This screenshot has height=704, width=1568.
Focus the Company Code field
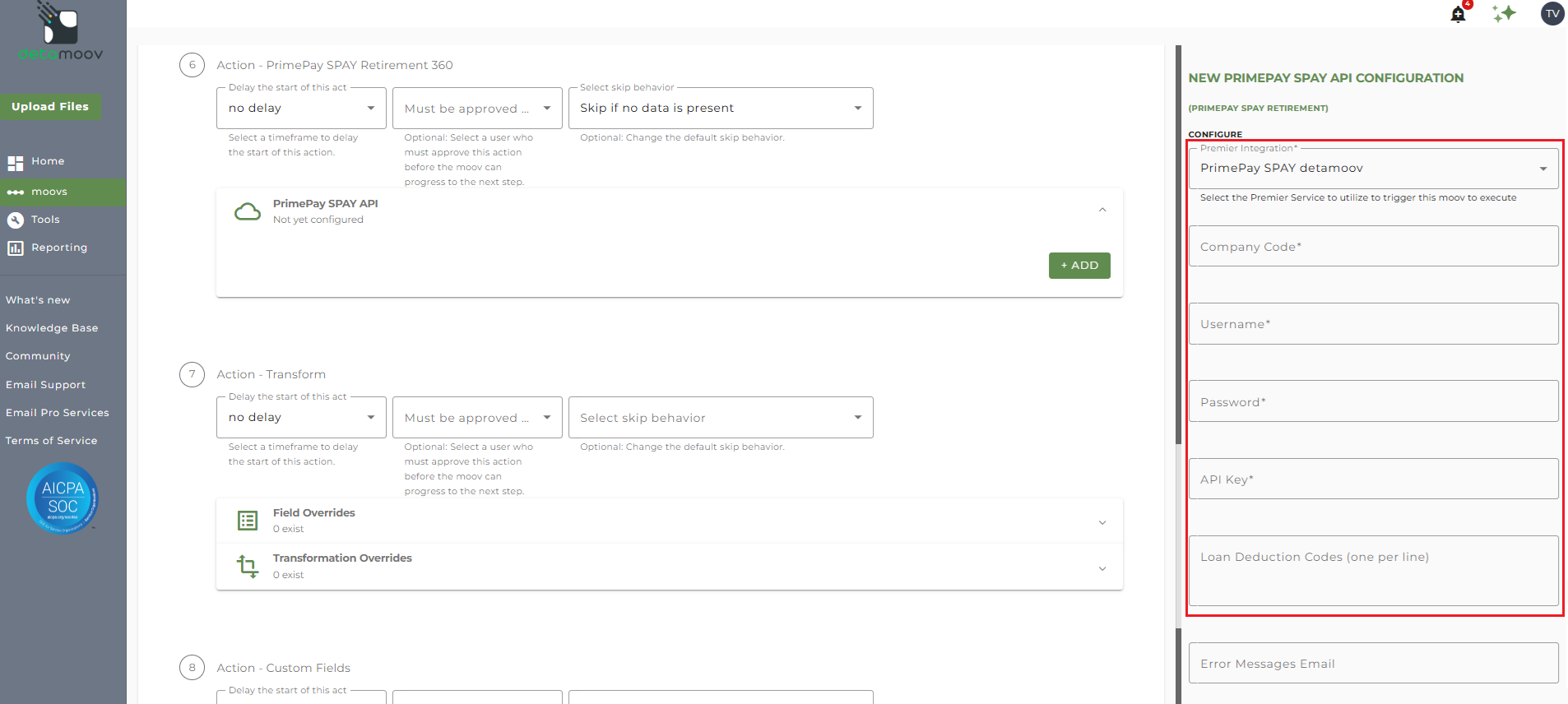pyautogui.click(x=1373, y=246)
